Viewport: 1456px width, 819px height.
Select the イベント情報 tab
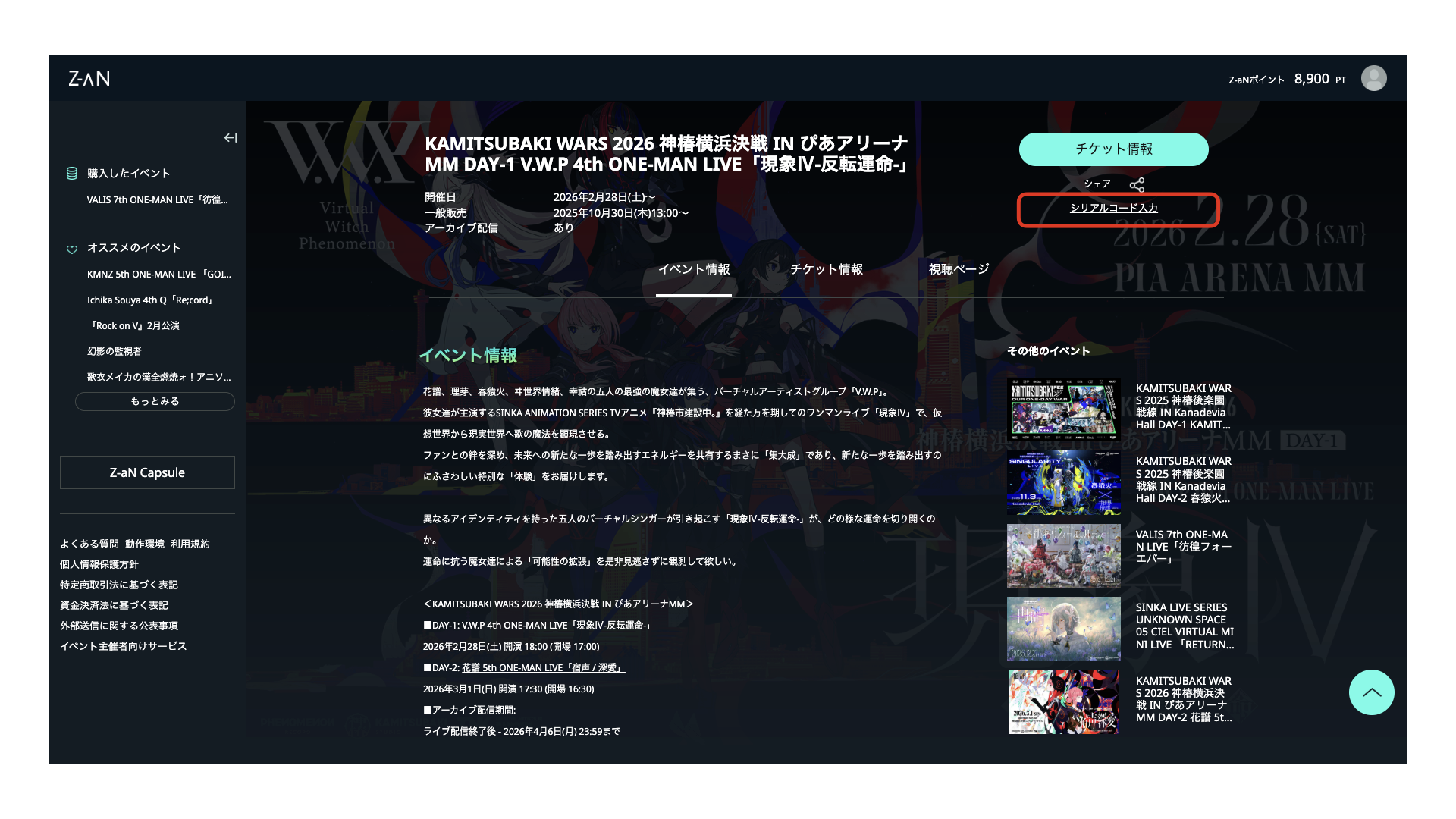(693, 269)
